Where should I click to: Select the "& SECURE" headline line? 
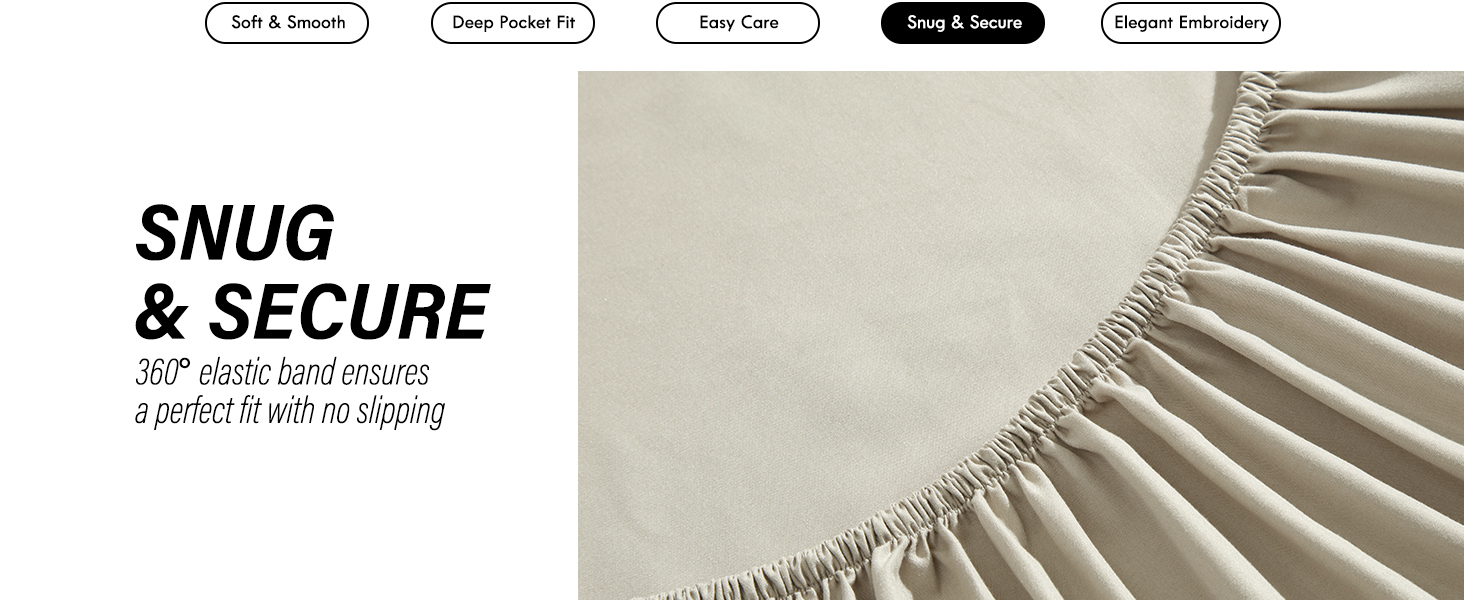[312, 312]
